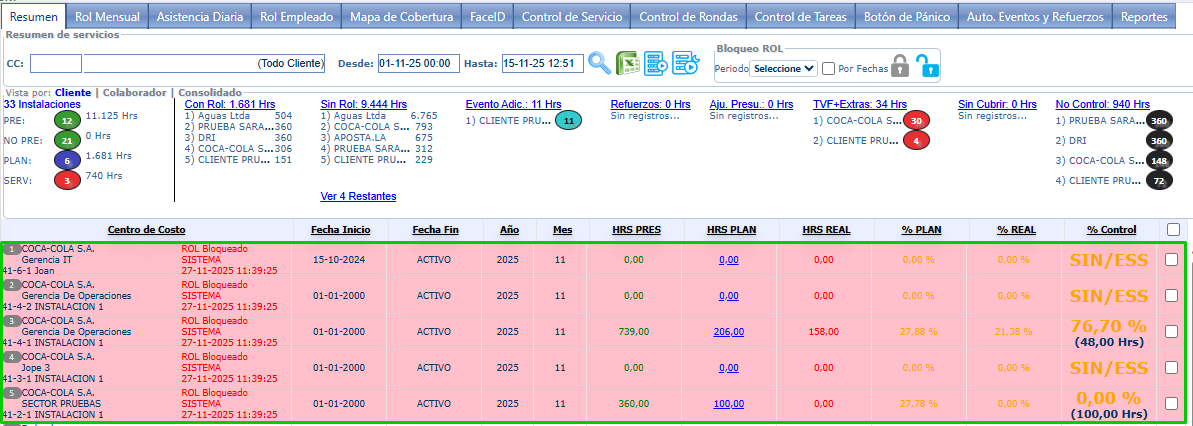
Task: Click the blue open padlock icon
Action: (x=928, y=67)
